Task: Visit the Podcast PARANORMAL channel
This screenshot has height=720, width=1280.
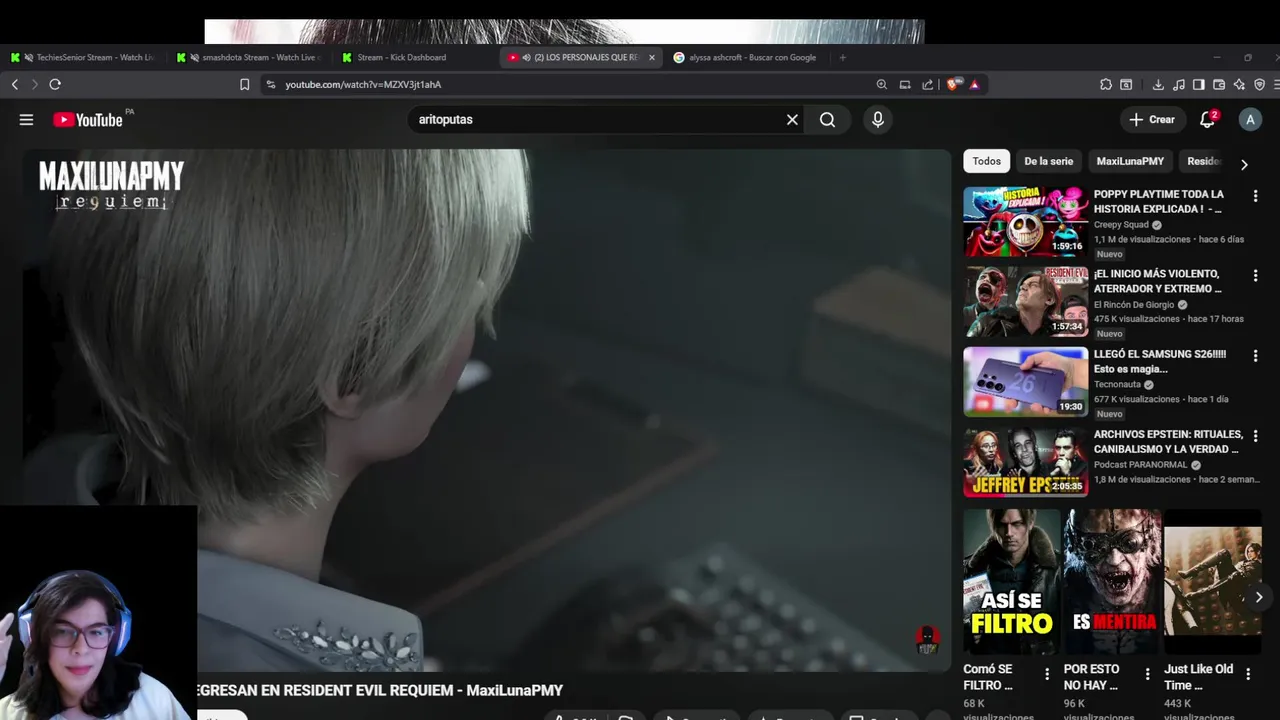Action: point(1140,465)
